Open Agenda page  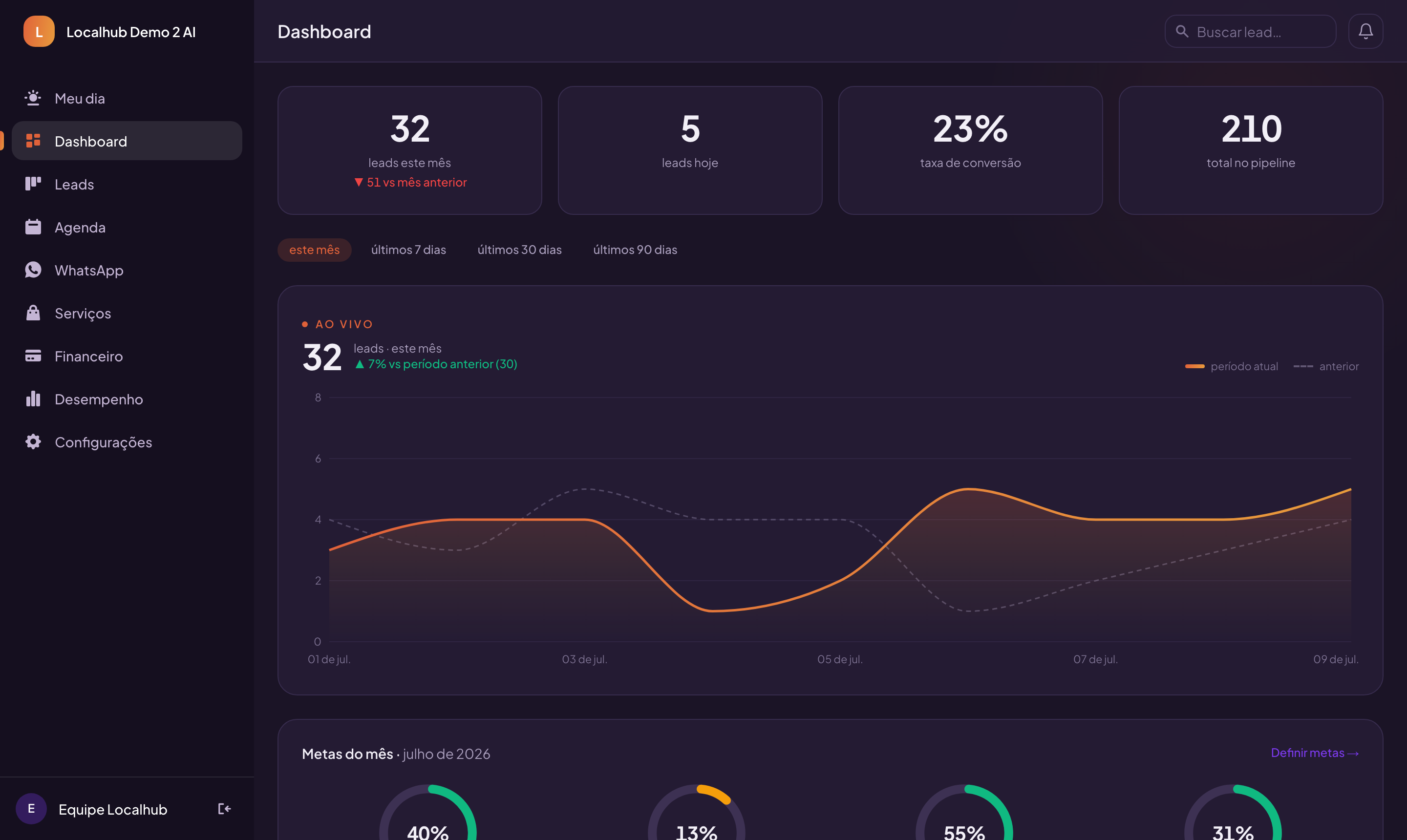(127, 227)
